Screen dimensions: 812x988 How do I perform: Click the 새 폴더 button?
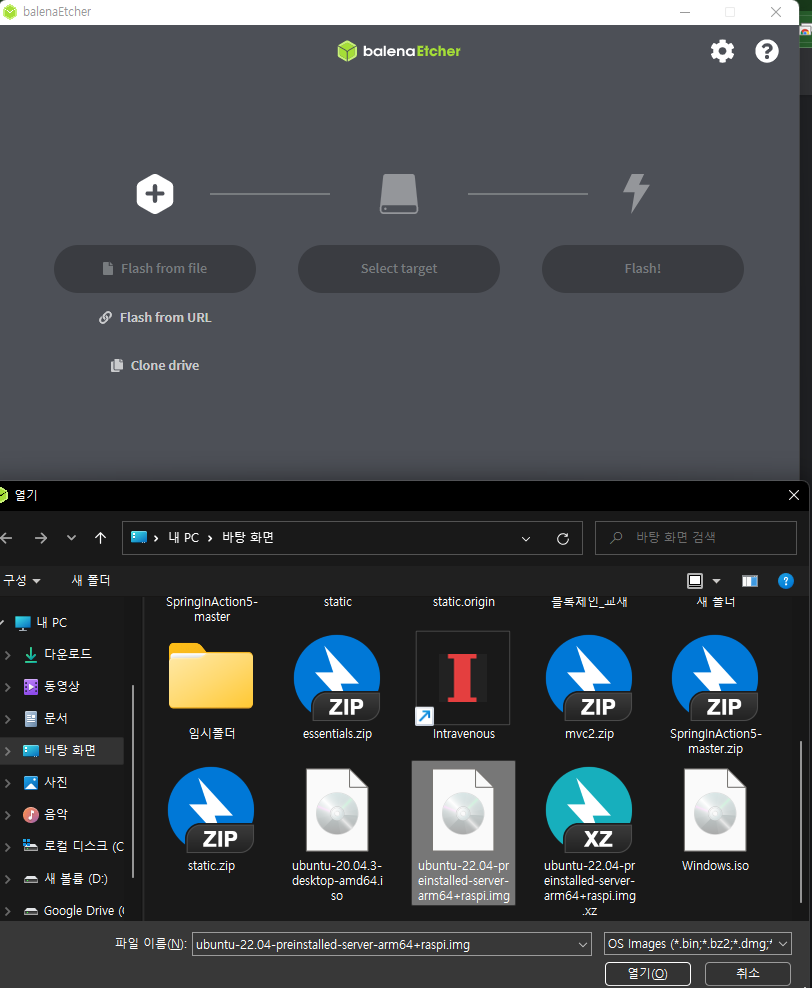[91, 580]
